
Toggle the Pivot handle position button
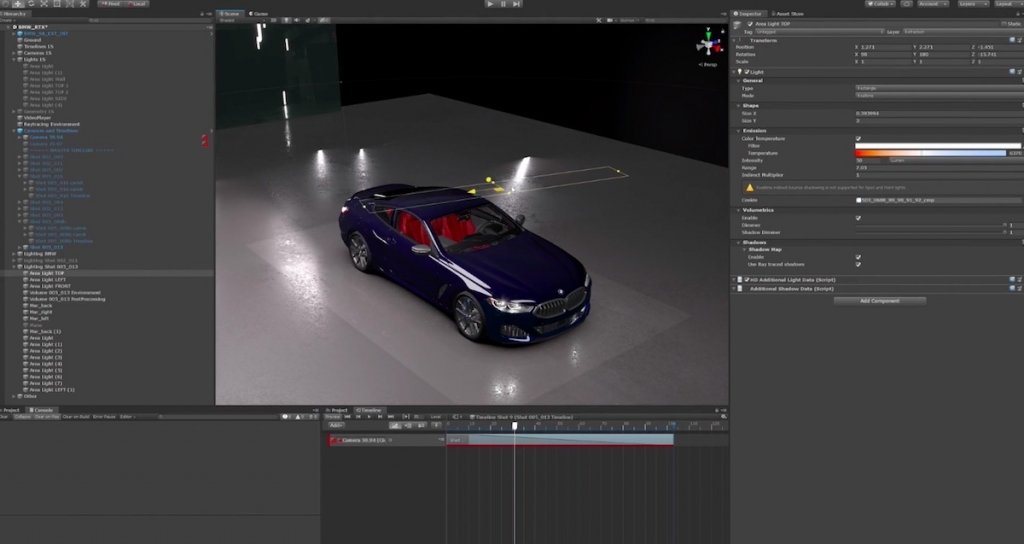[x=111, y=4]
